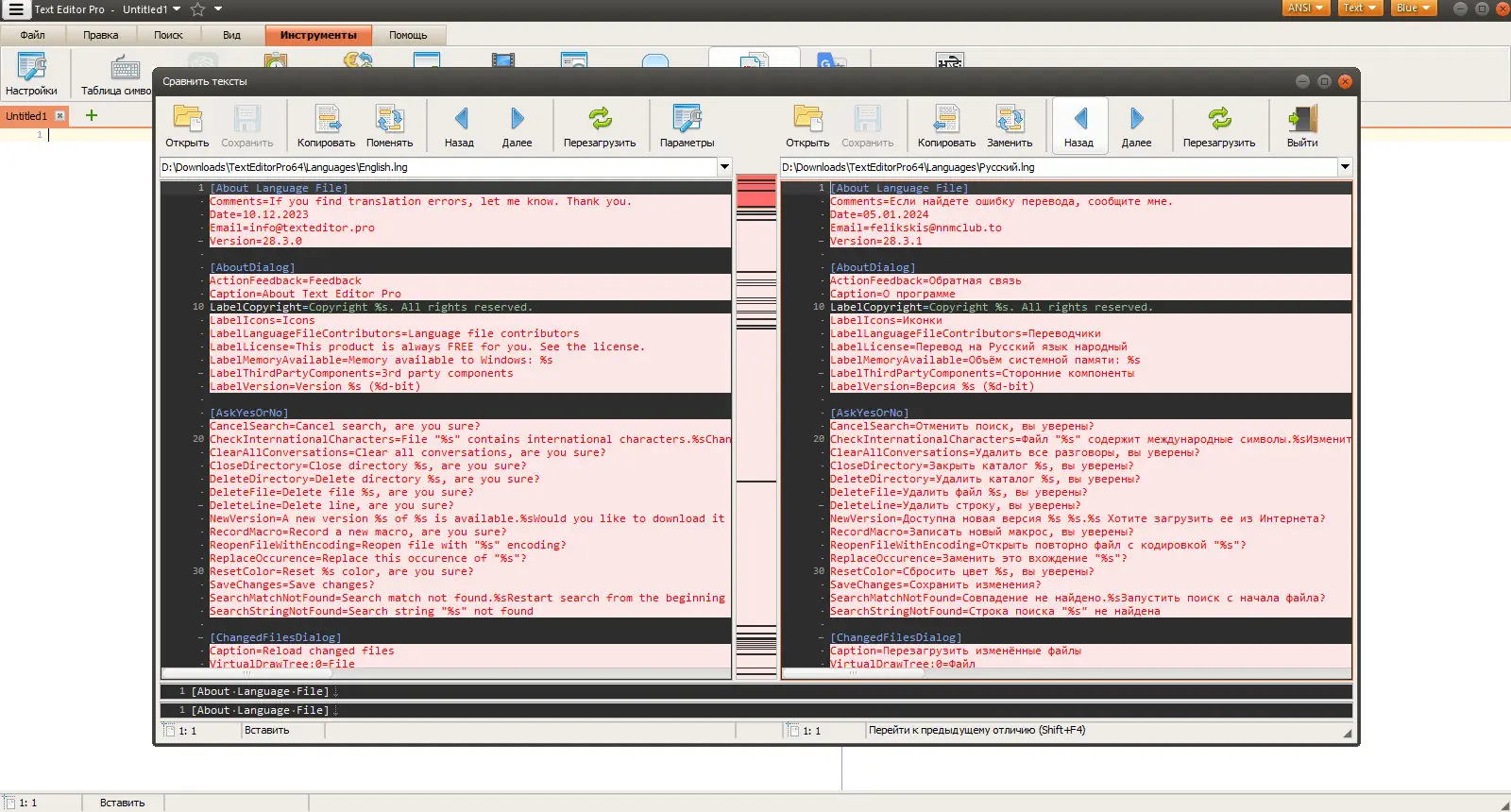Open compare Параметры settings
The width and height of the screenshot is (1511, 812).
687,127
